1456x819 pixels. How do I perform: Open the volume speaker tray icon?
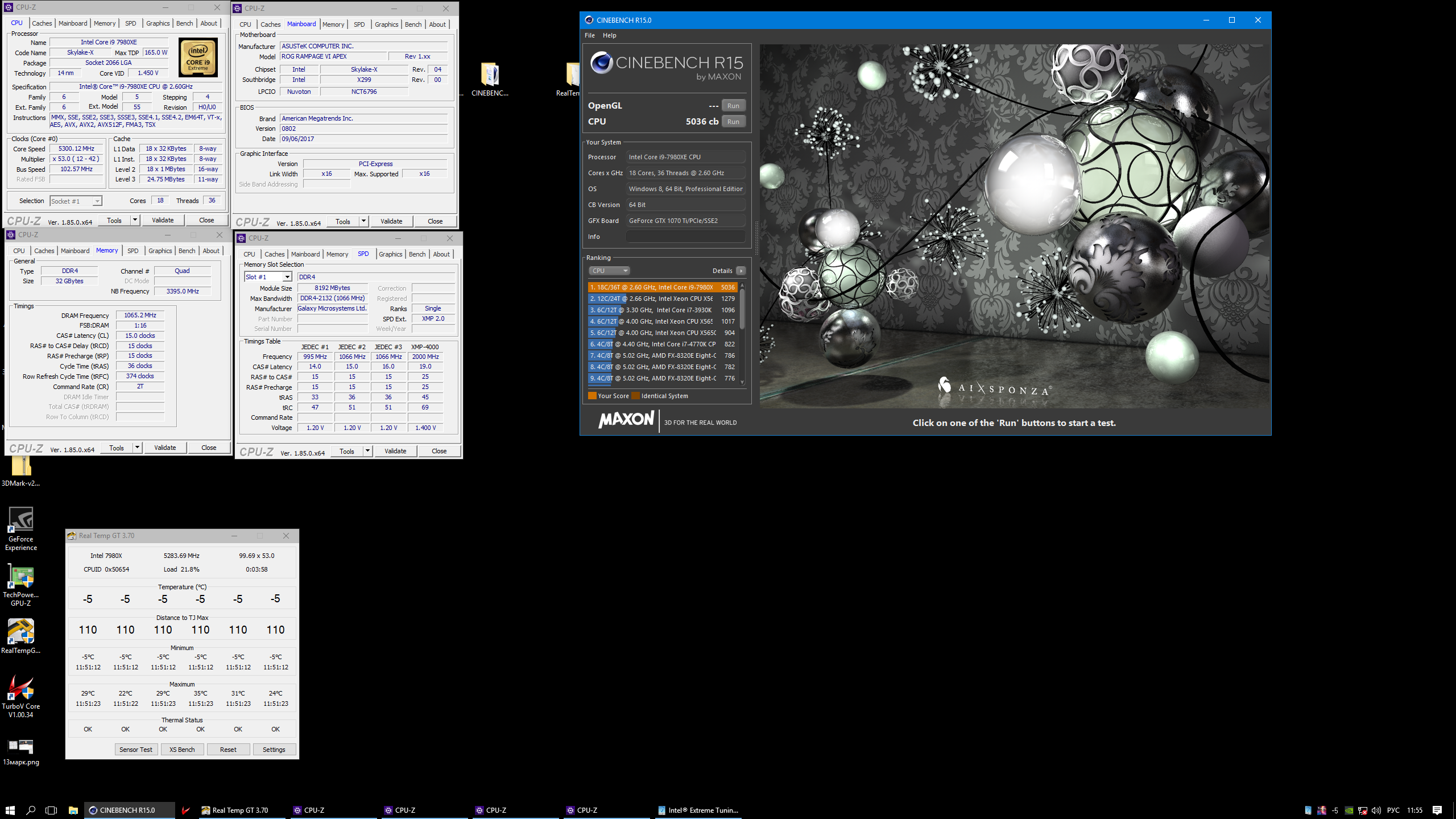(x=1376, y=810)
